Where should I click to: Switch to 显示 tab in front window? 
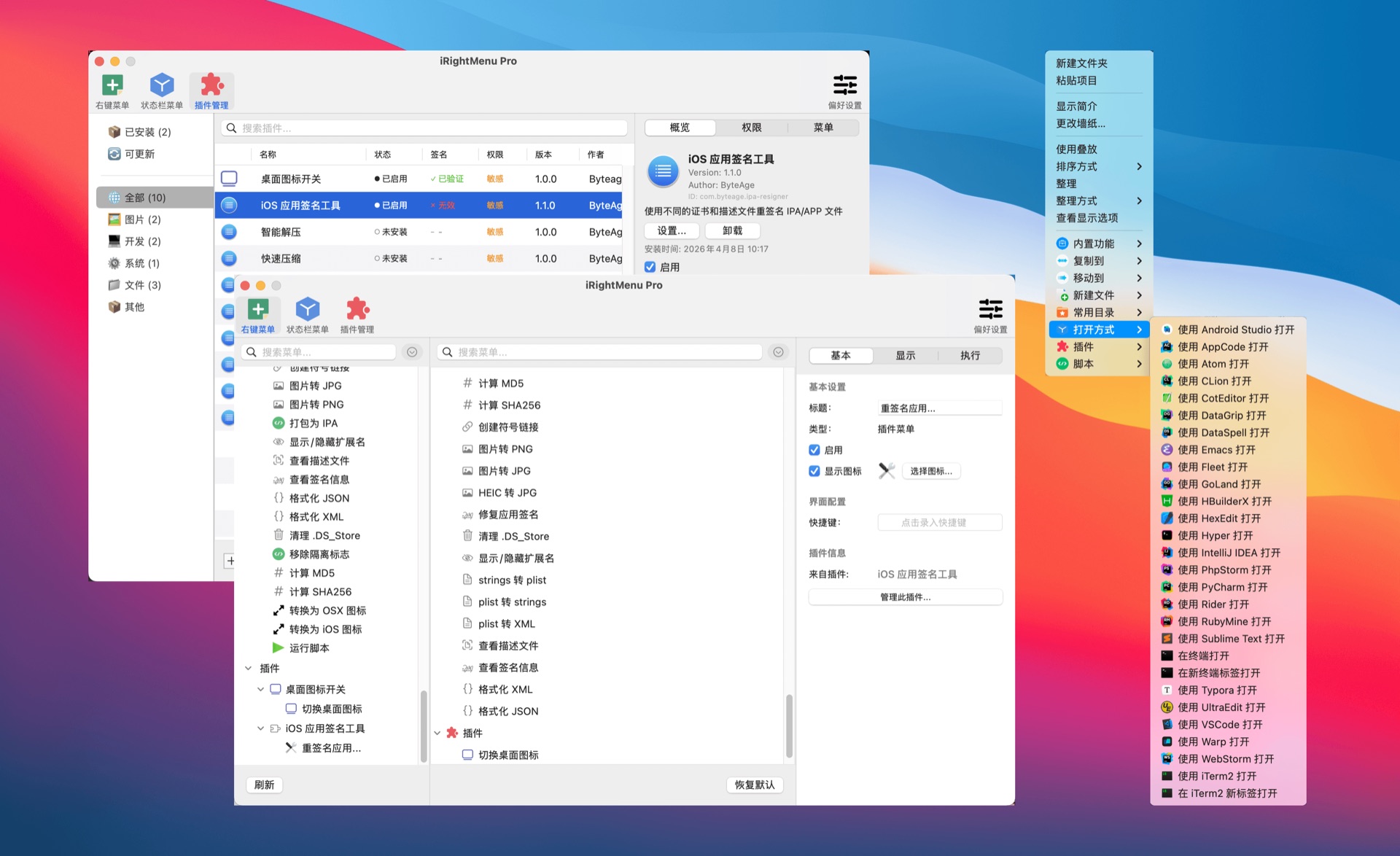point(906,355)
